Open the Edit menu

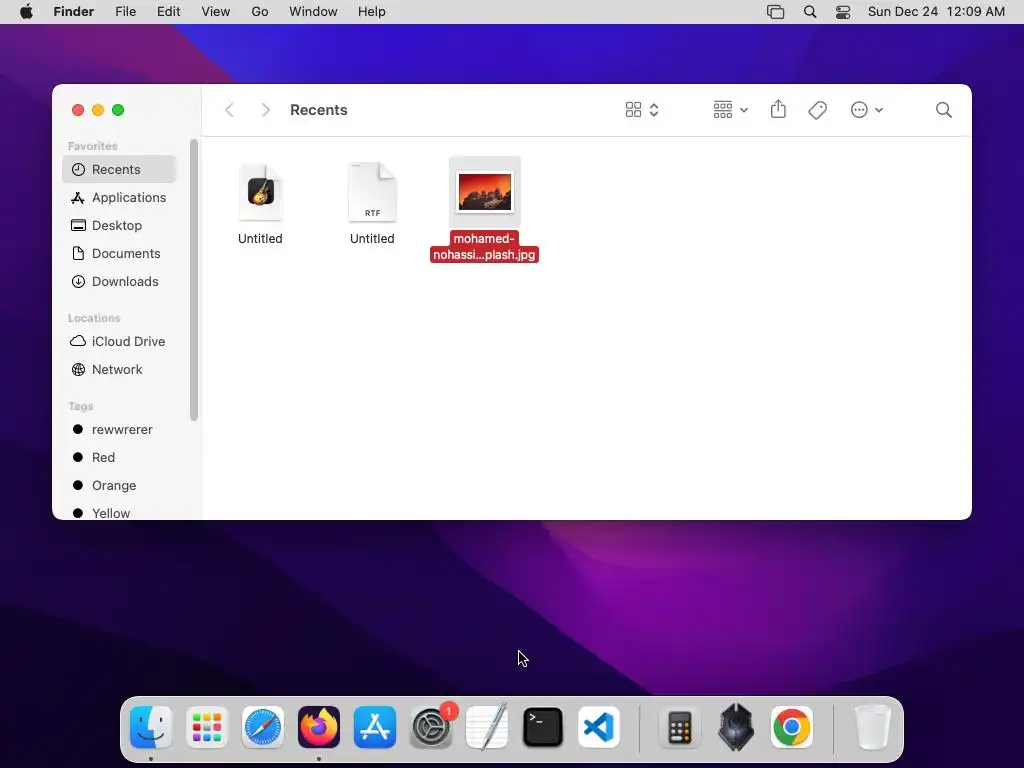tap(168, 12)
